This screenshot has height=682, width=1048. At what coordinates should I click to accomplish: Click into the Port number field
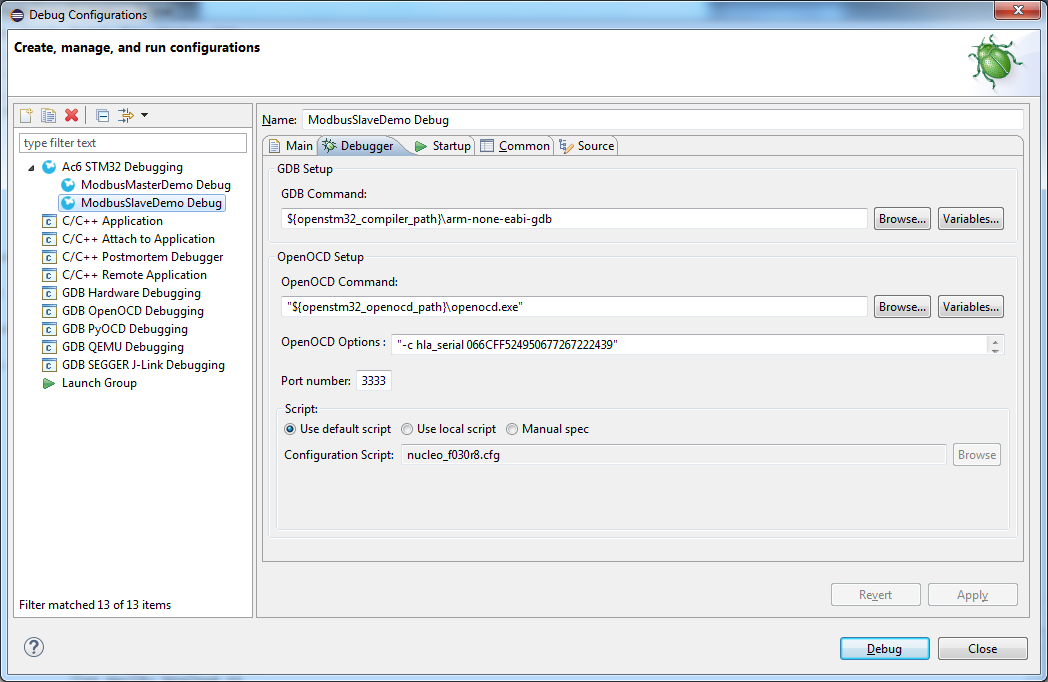[x=374, y=381]
